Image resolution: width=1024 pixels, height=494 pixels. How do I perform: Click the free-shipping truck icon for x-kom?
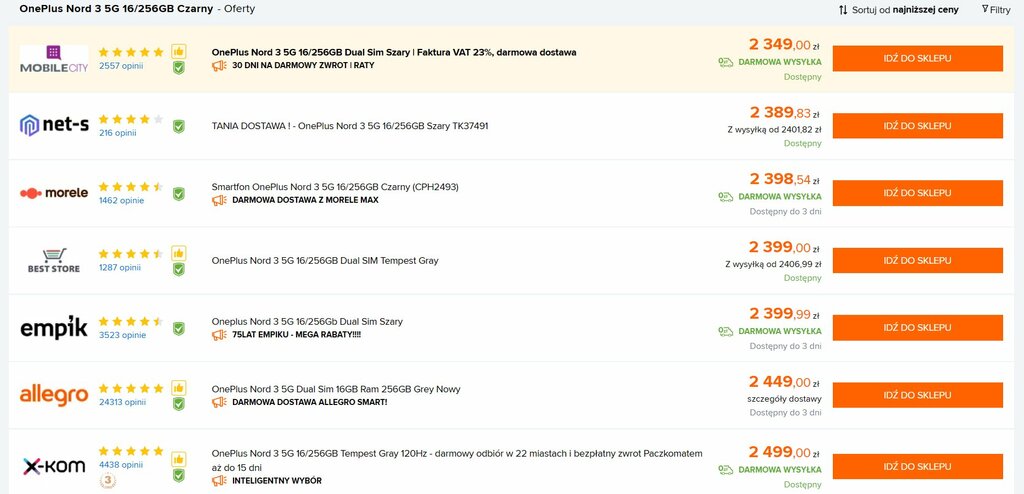[x=726, y=469]
